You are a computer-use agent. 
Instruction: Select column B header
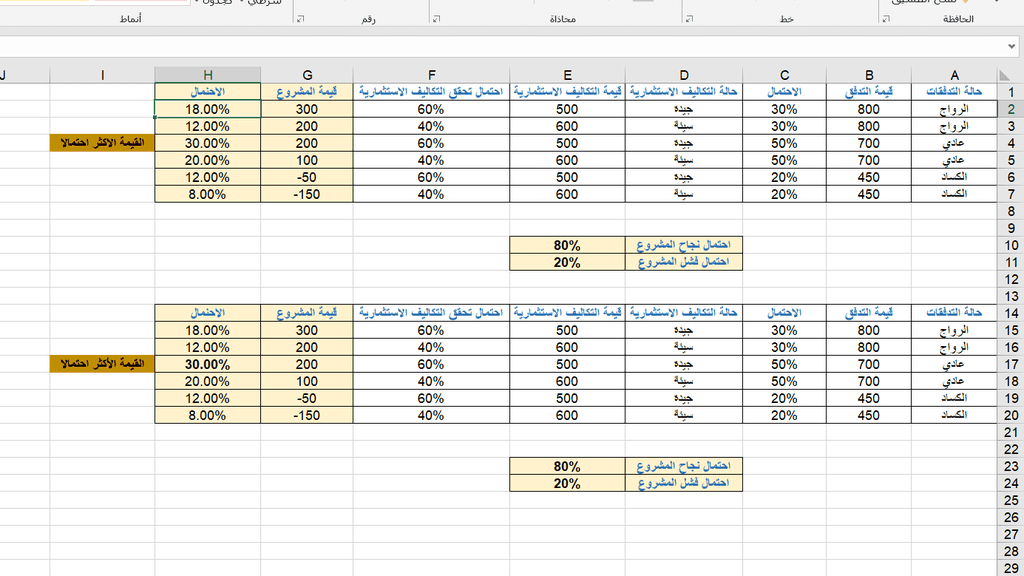869,75
